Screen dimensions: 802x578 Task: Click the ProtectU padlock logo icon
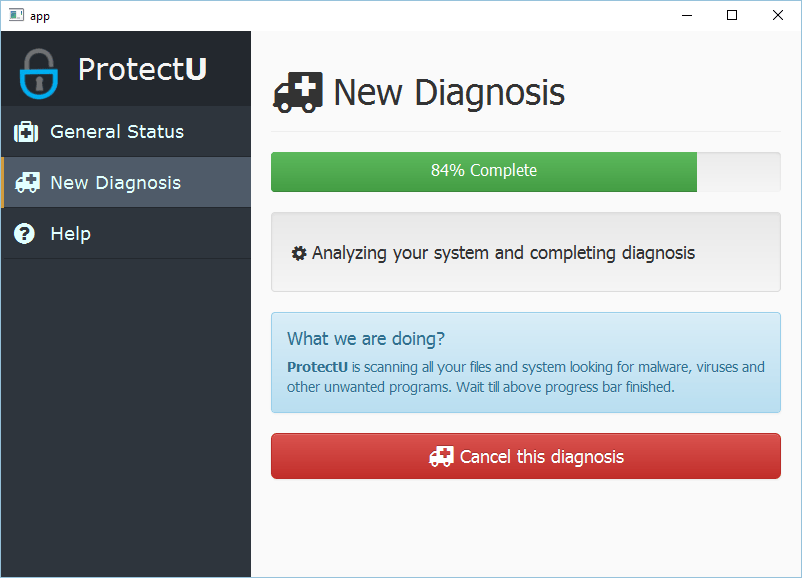pos(39,72)
